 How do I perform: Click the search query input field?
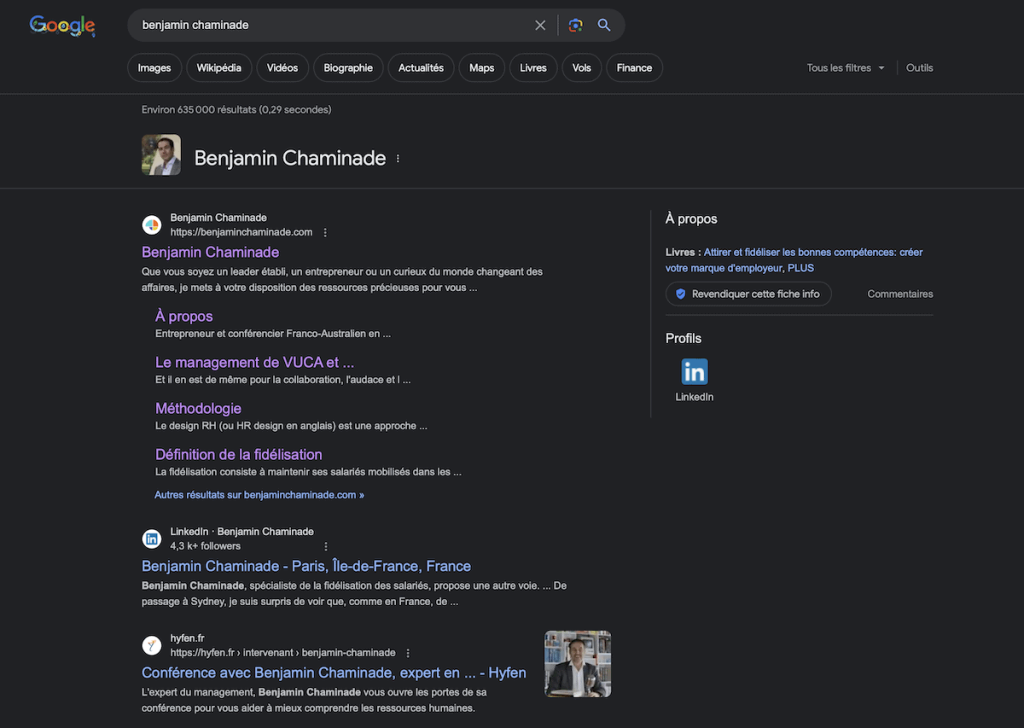tap(333, 25)
